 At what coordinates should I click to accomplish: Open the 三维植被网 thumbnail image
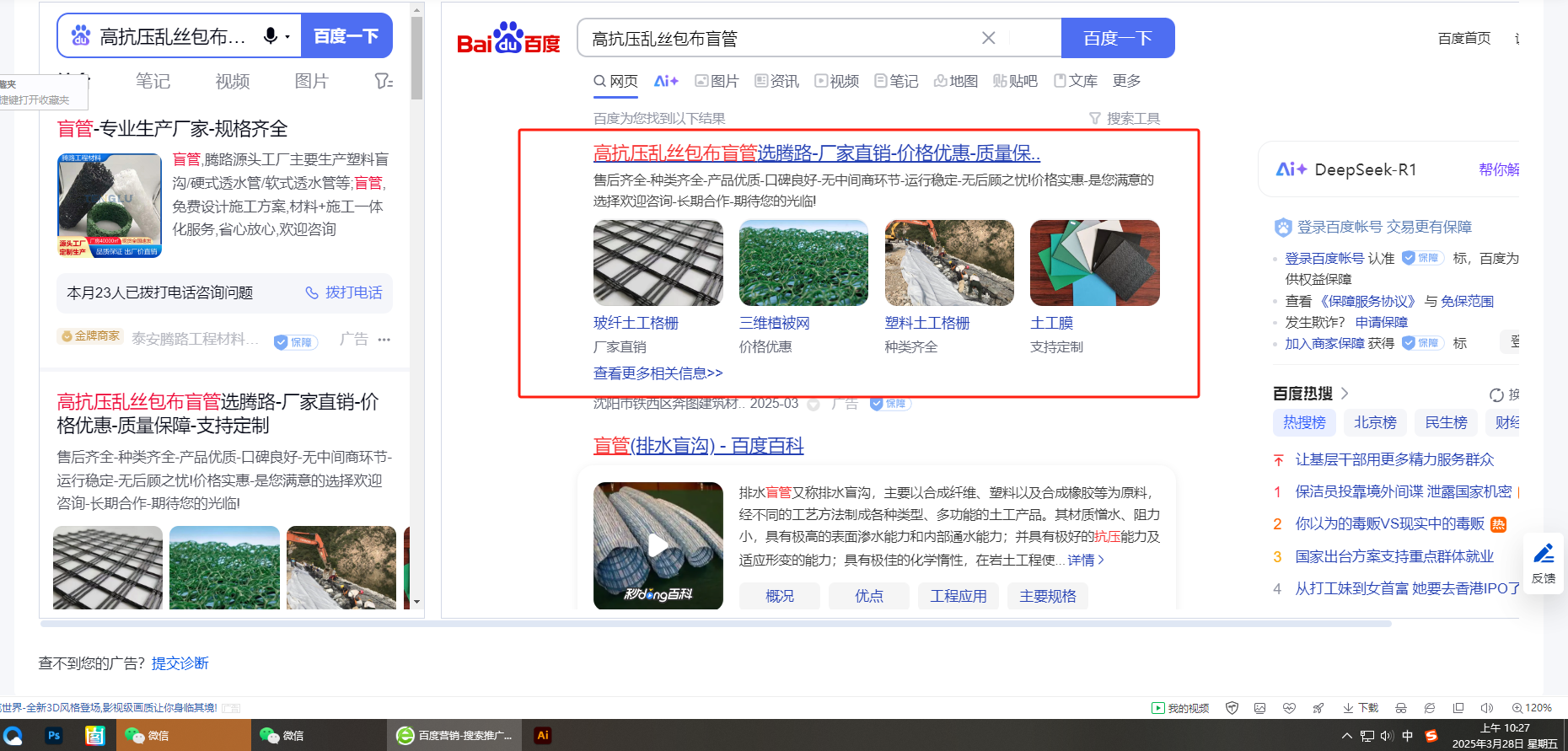[803, 263]
